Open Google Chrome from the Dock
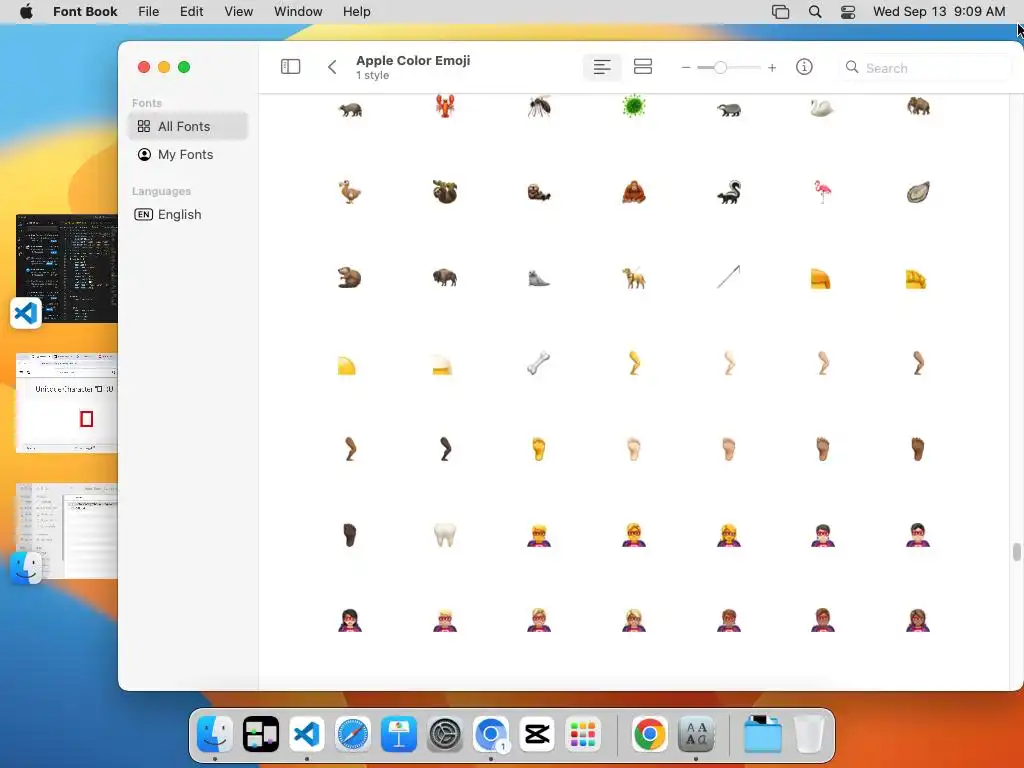The image size is (1024, 768). (x=649, y=734)
